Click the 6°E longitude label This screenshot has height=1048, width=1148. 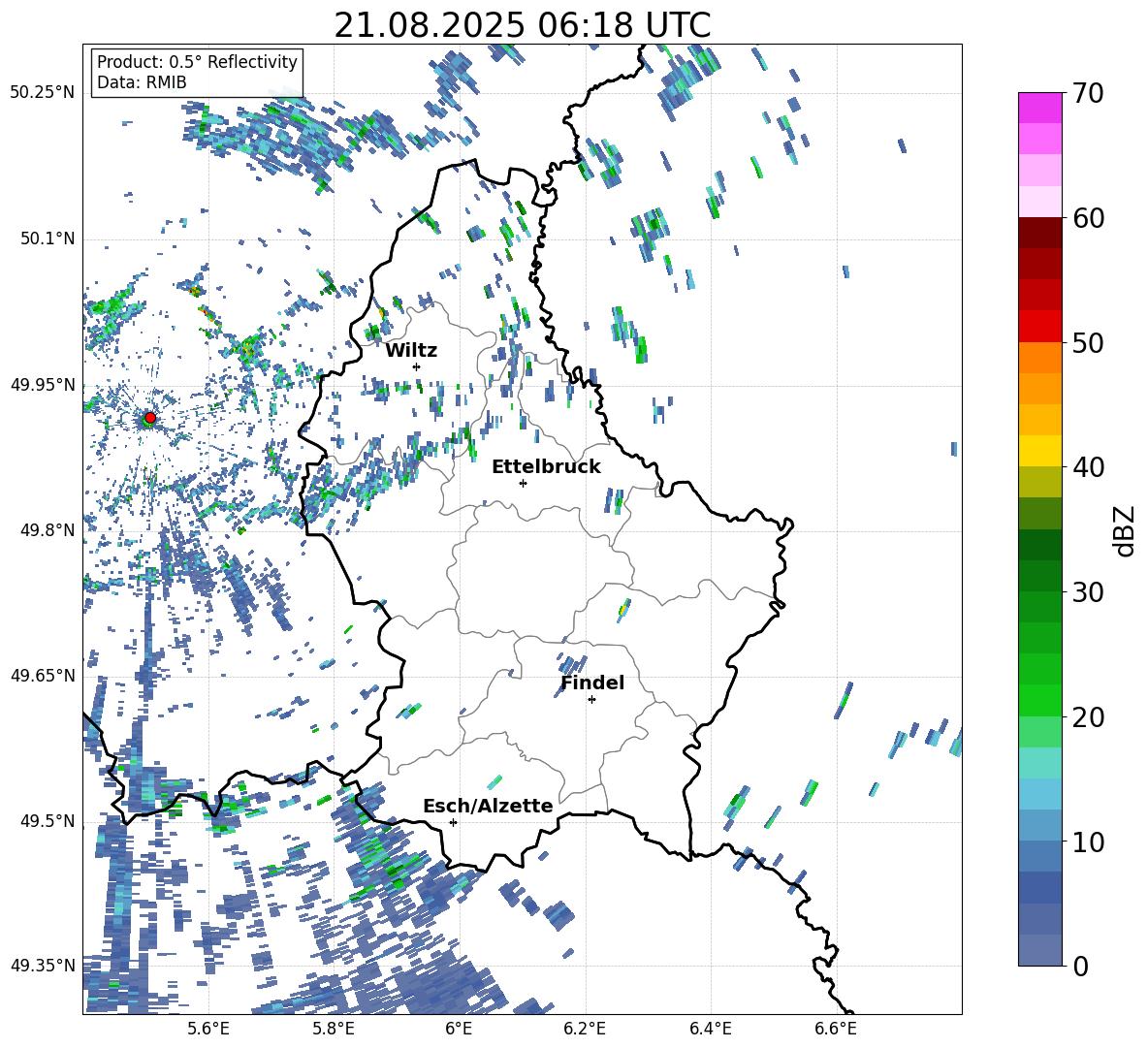[459, 1029]
